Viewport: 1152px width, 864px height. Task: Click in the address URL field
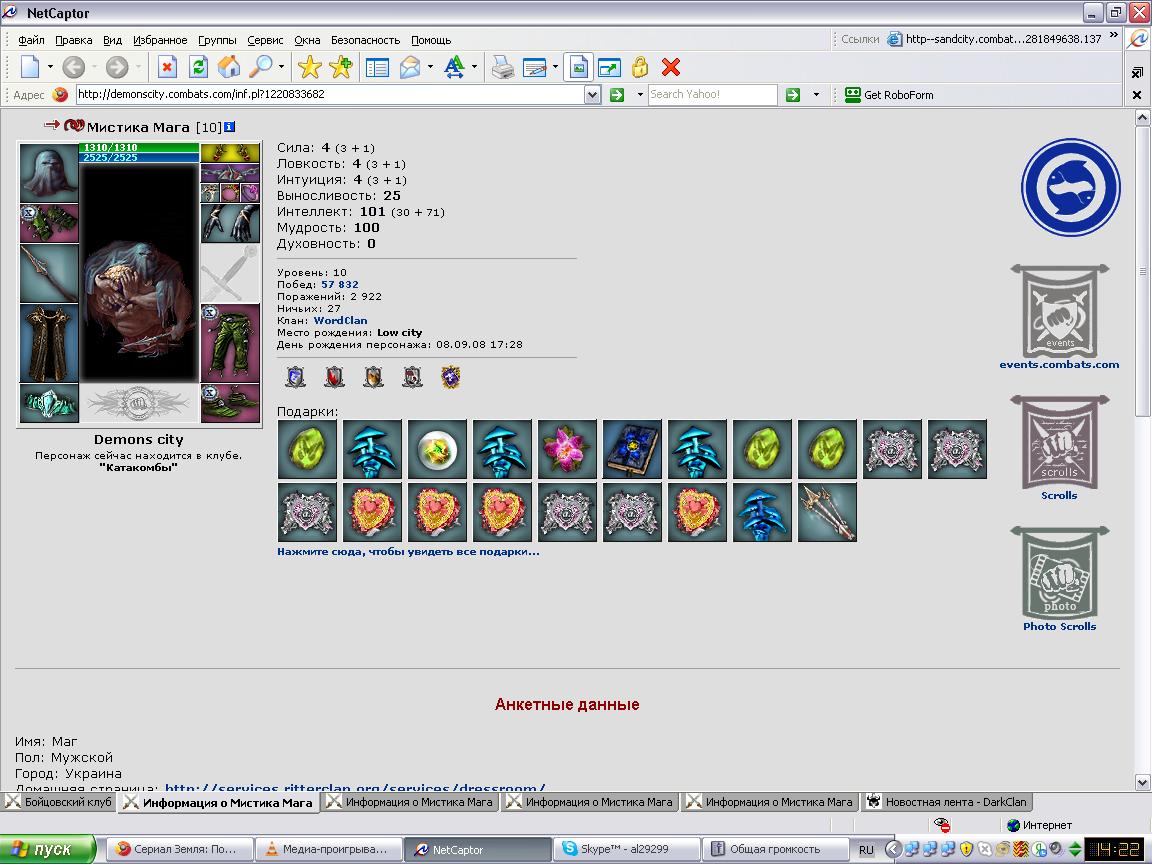pos(330,95)
